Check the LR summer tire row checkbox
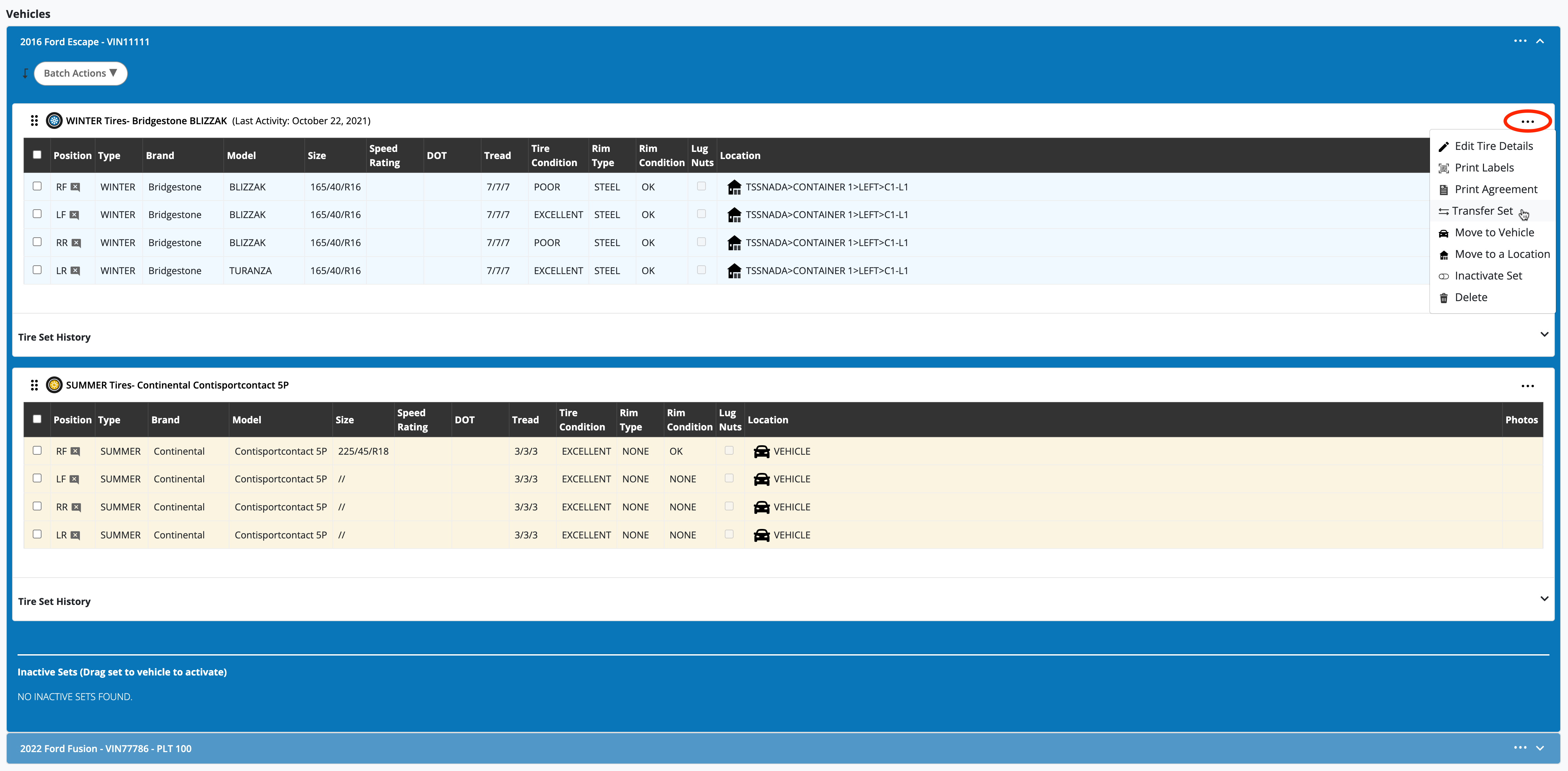Viewport: 1568px width, 771px height. click(x=37, y=534)
